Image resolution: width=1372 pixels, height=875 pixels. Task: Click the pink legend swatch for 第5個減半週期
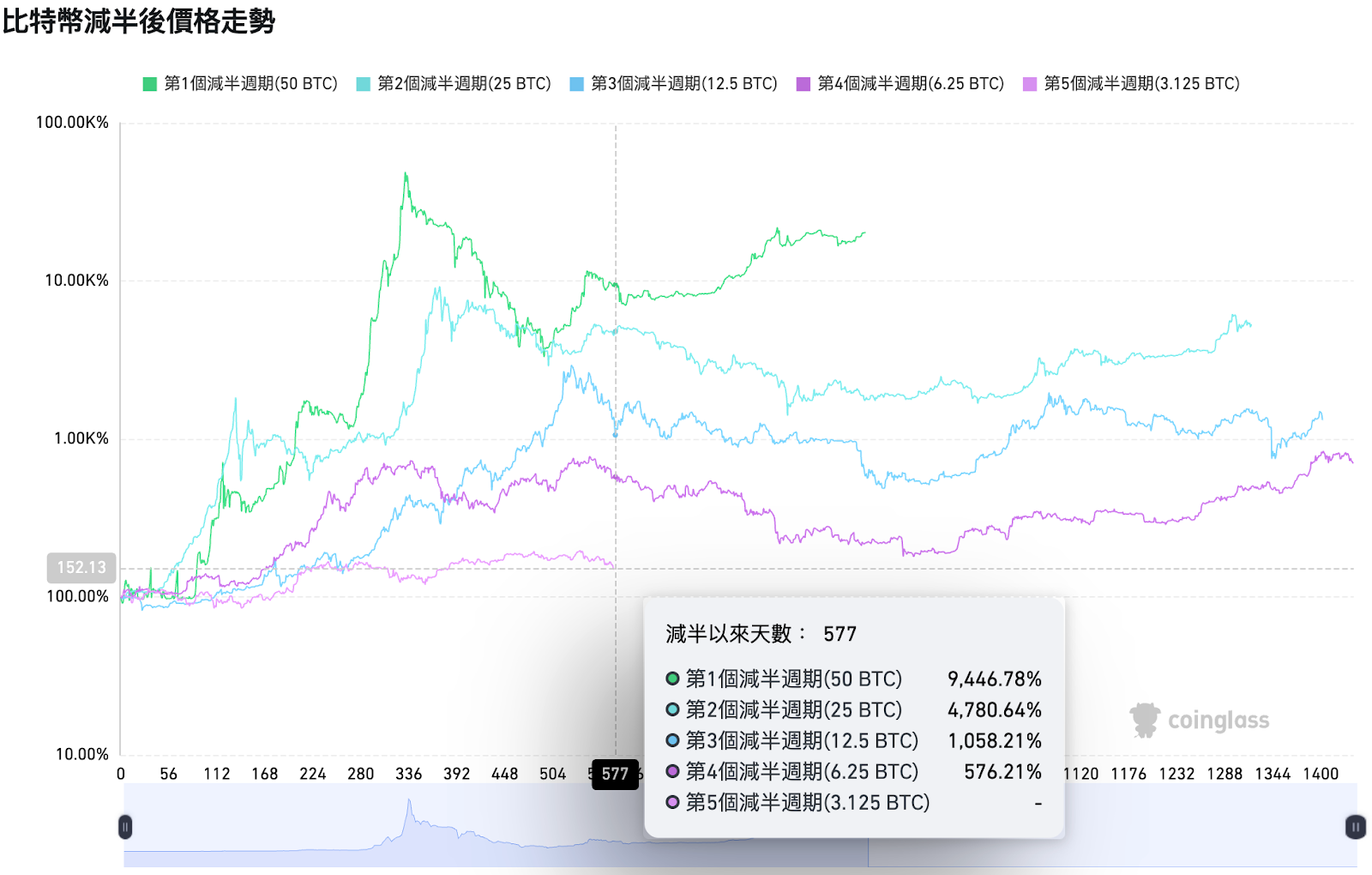pos(1029,84)
